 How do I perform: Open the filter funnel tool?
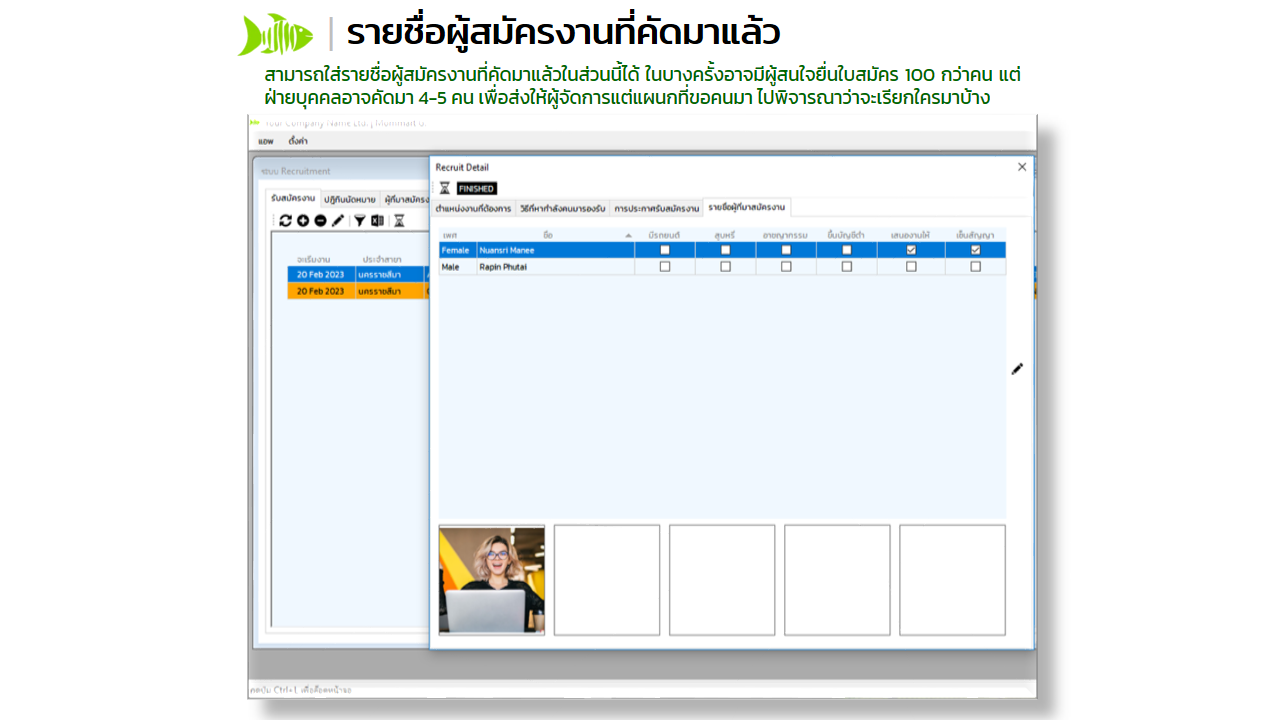coord(360,220)
